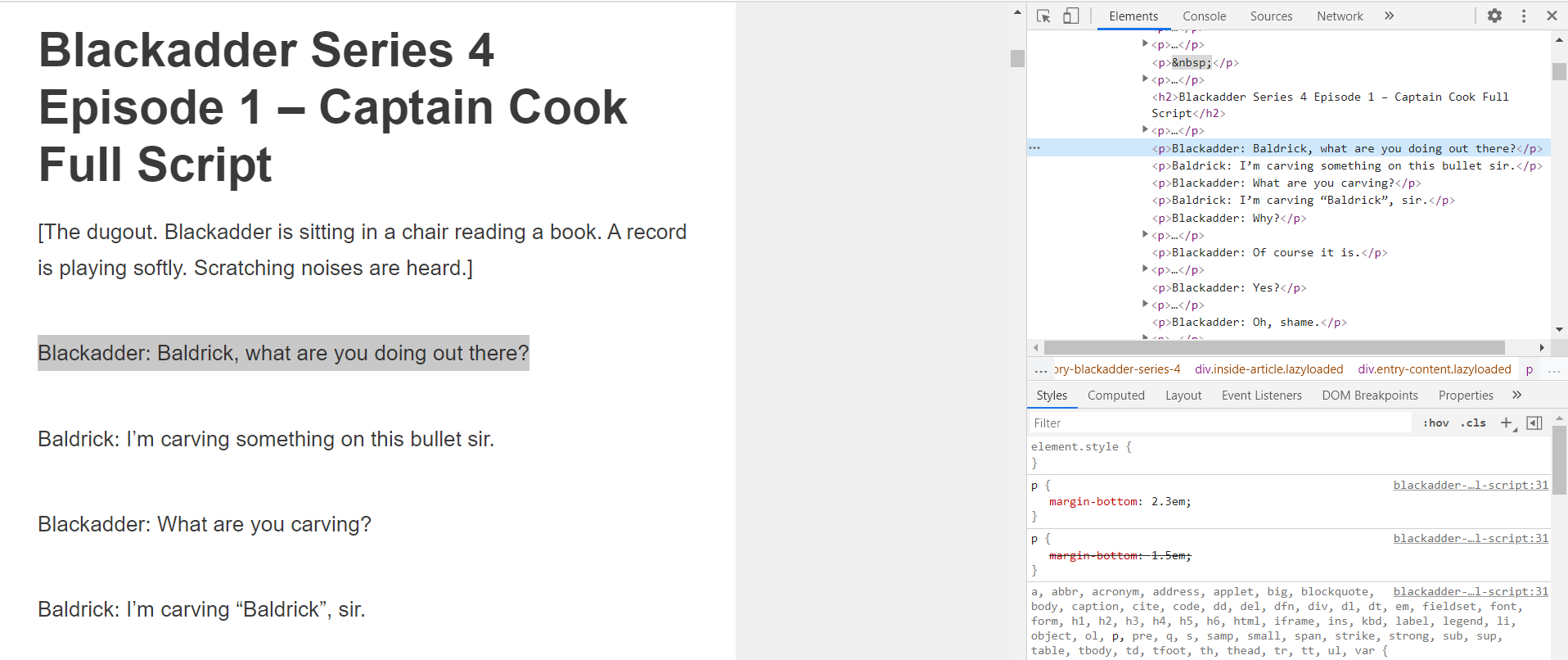
Task: Click the page heading Blackadder Series 4
Action: click(332, 107)
